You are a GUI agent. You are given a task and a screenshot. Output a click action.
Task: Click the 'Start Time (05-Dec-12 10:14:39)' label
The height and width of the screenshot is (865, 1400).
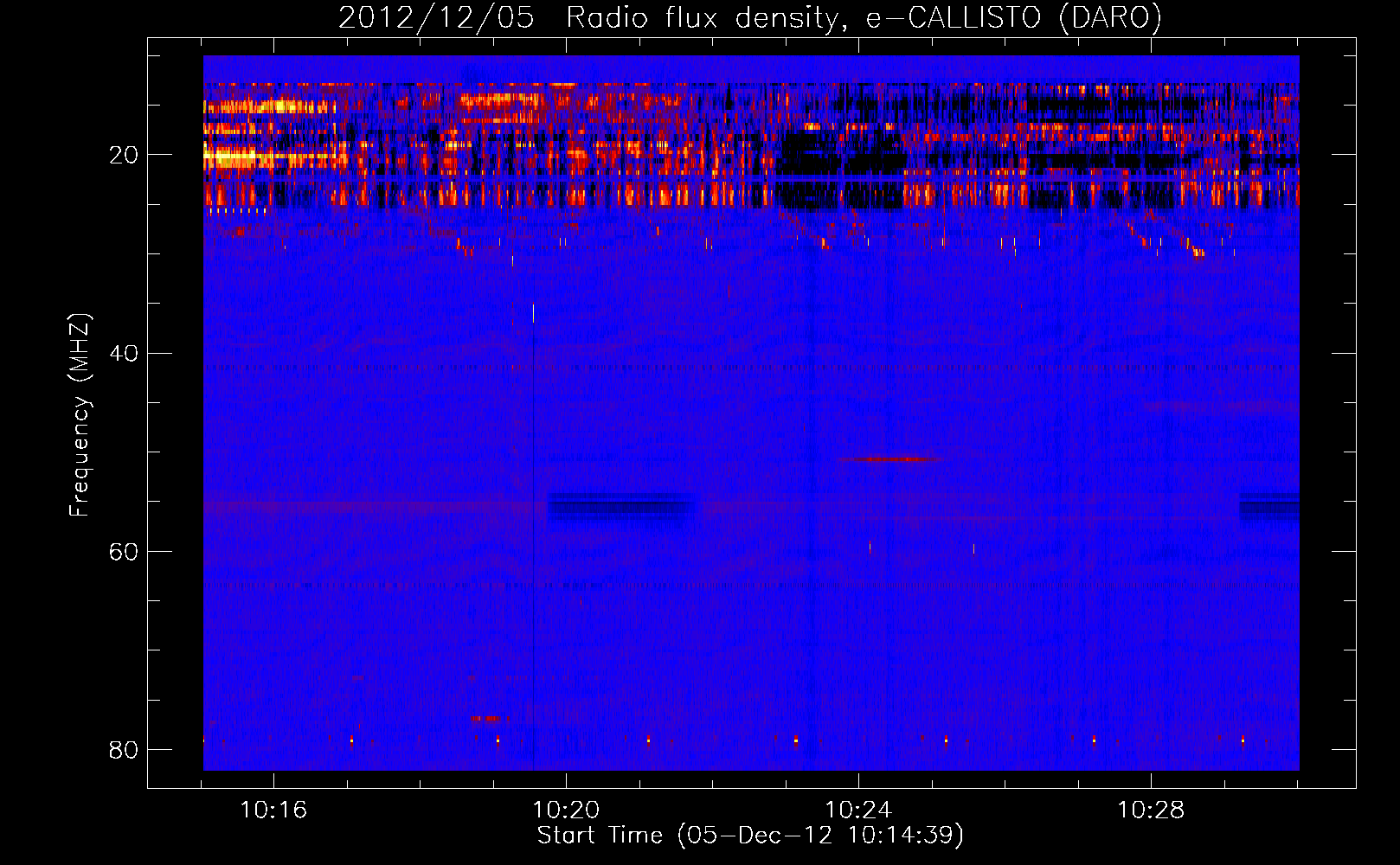click(750, 836)
